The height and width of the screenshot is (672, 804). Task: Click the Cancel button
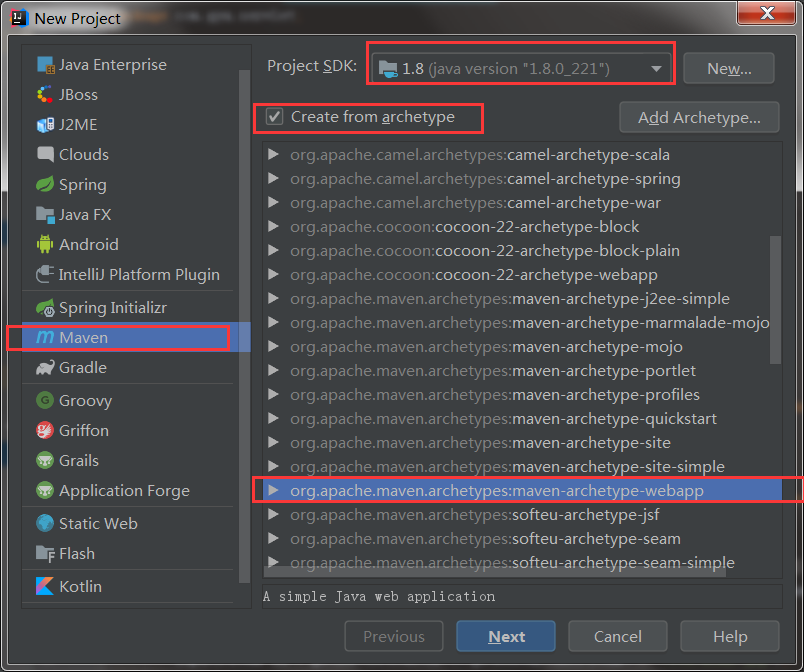point(618,636)
